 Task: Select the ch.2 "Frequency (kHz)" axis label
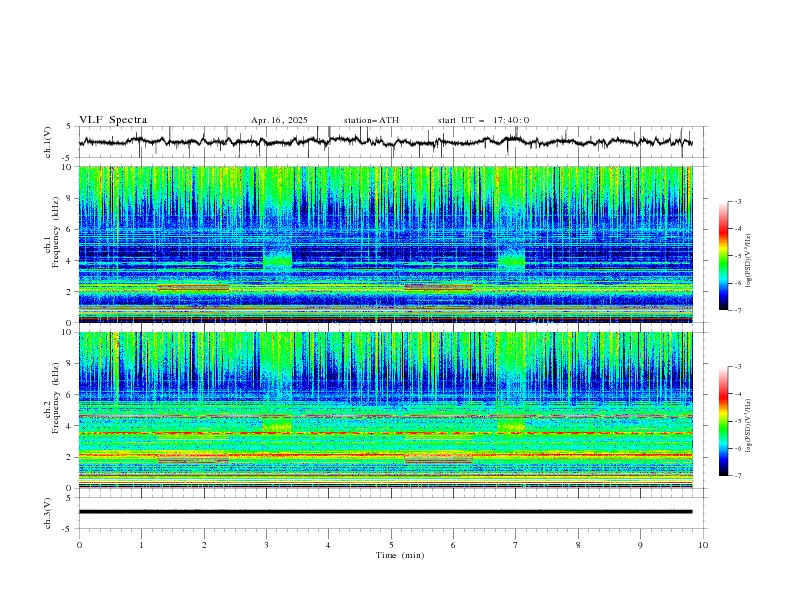(56, 397)
